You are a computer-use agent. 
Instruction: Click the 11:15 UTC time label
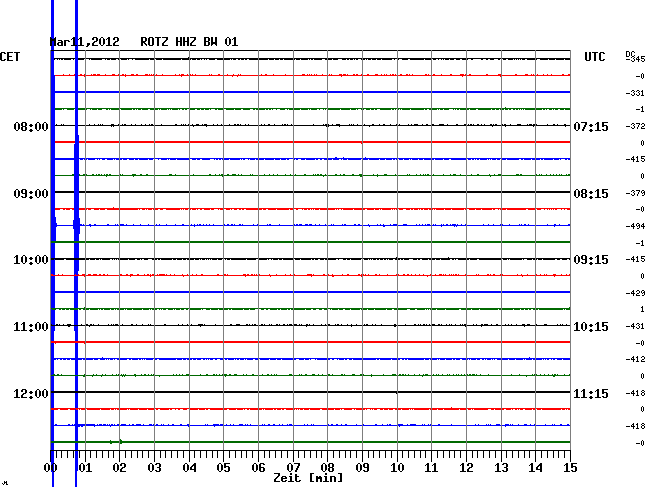[x=591, y=393]
